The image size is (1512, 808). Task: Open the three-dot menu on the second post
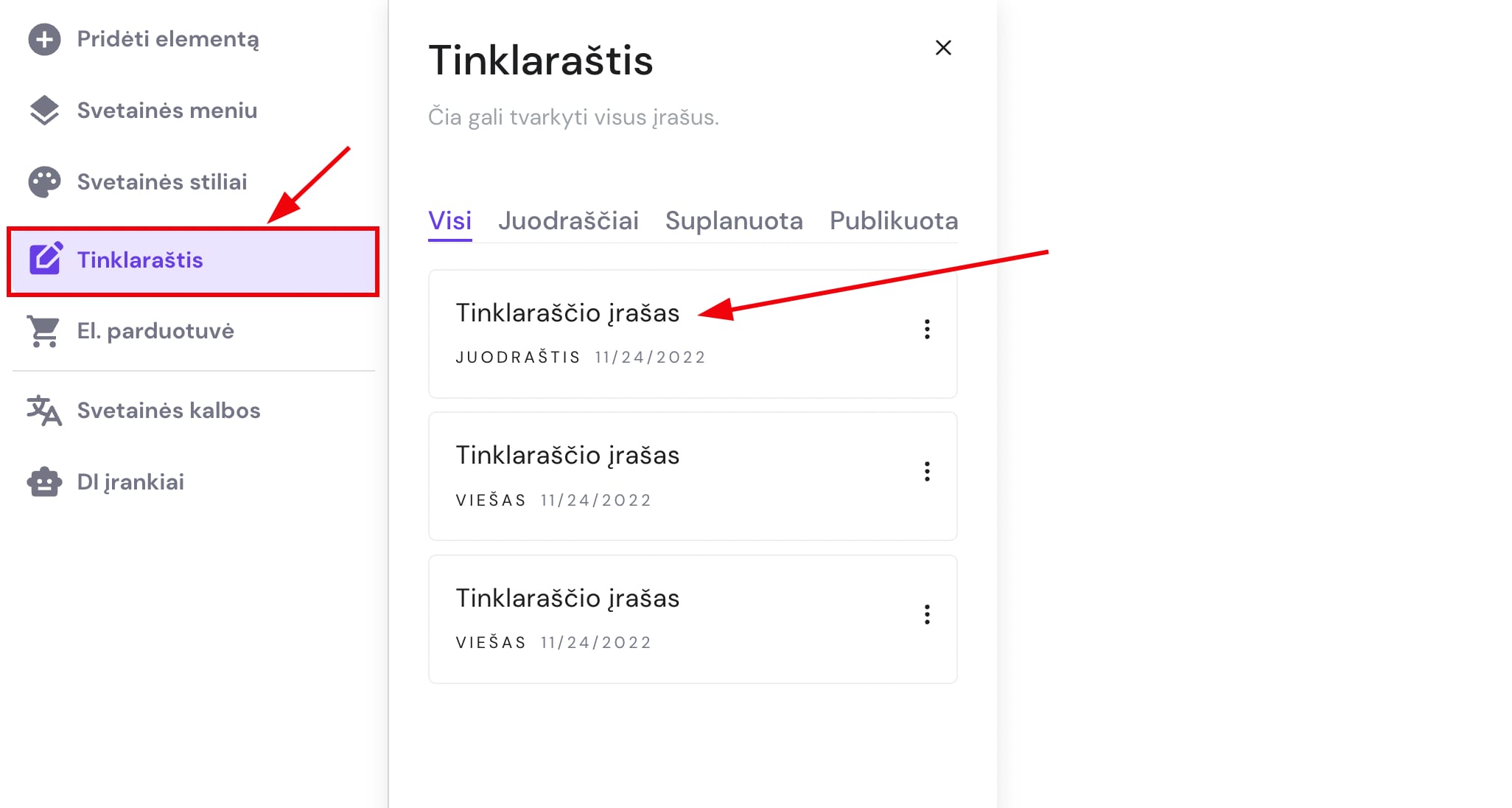click(927, 472)
